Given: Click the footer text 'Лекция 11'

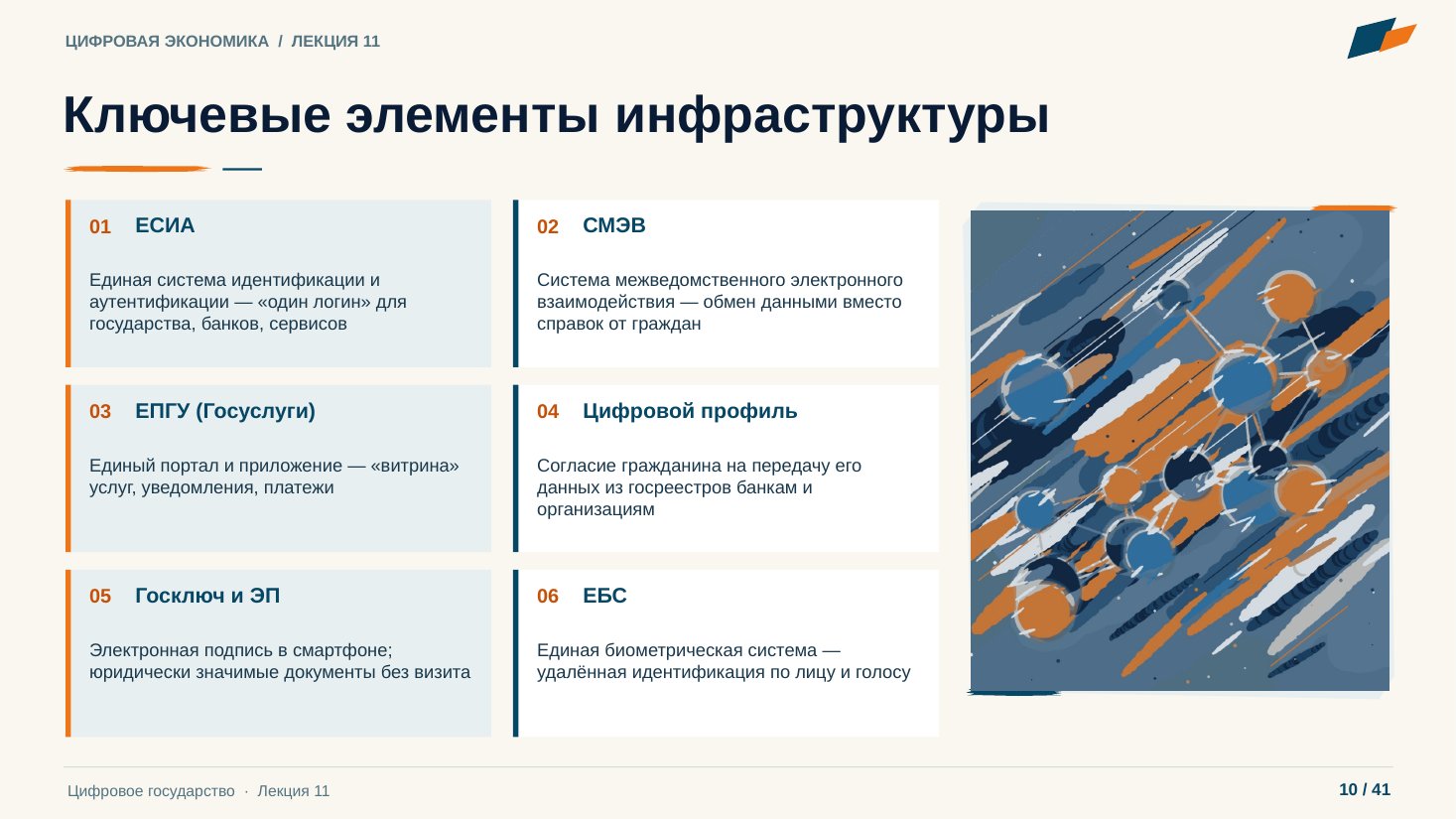Looking at the screenshot, I should point(294,791).
